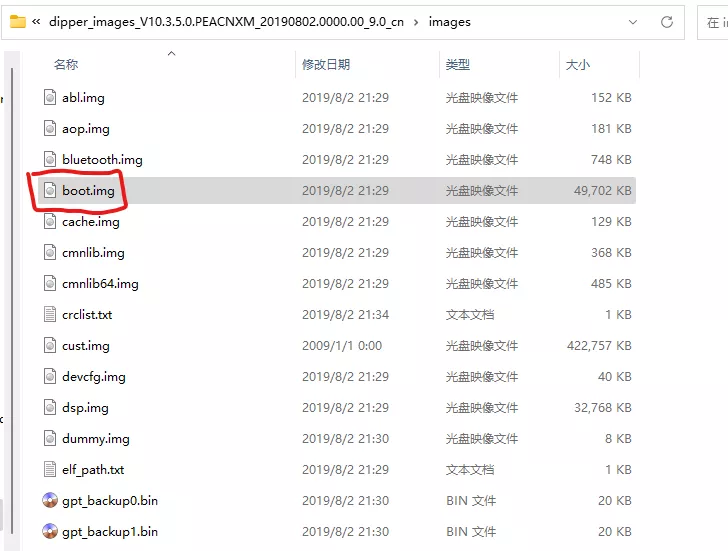Click the dipper_images folder breadcrumb
The height and width of the screenshot is (551, 728).
[226, 21]
